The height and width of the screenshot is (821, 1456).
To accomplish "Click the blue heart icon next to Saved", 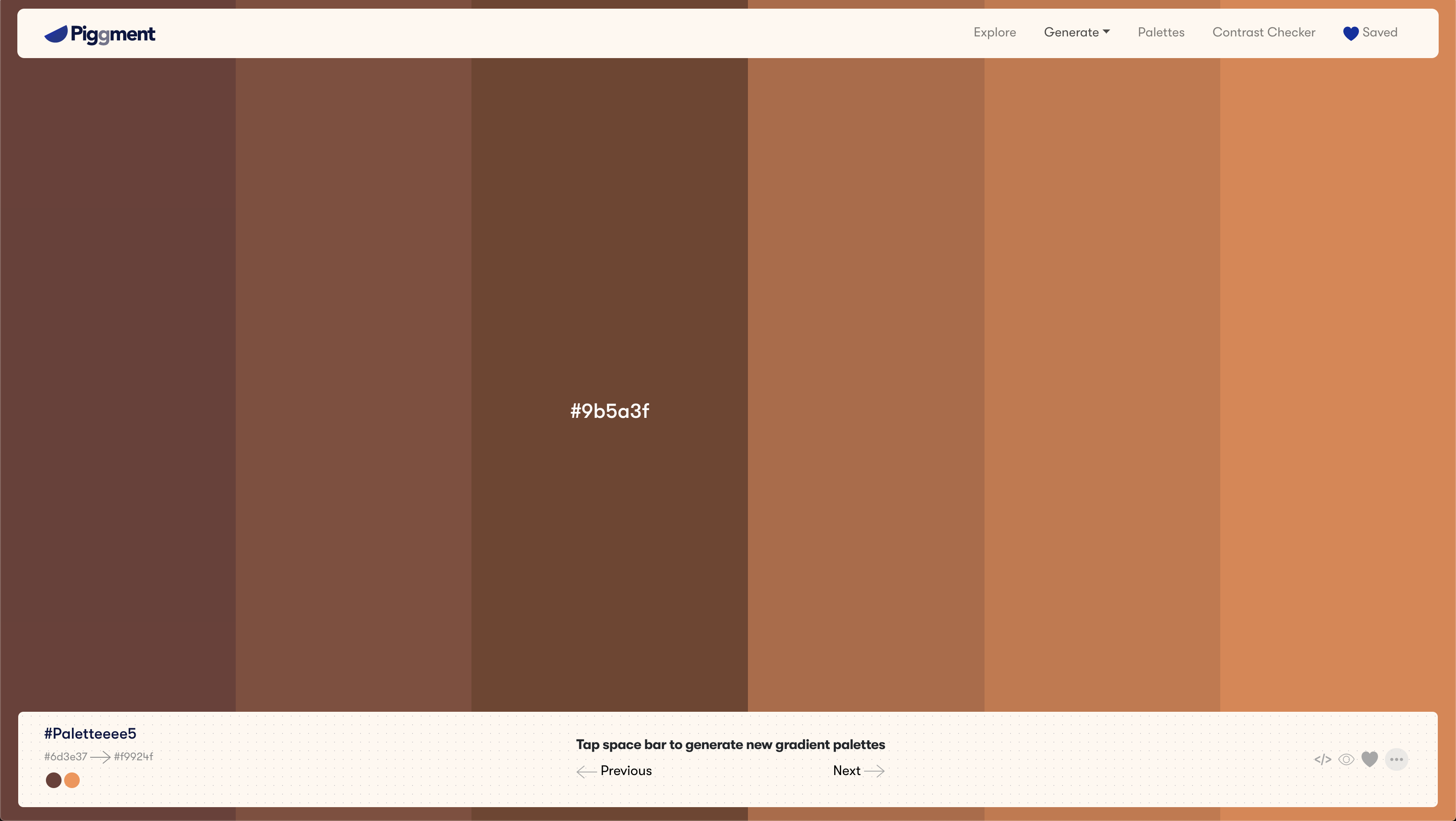I will tap(1351, 33).
